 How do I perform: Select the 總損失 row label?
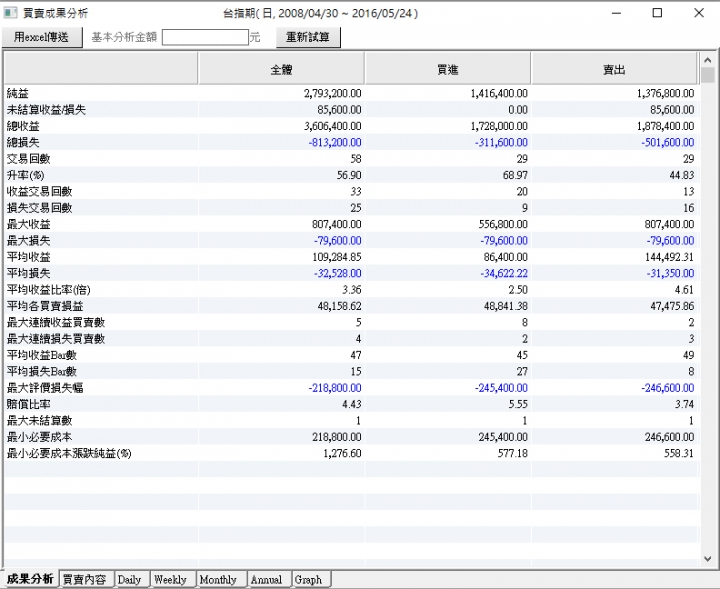coord(23,142)
